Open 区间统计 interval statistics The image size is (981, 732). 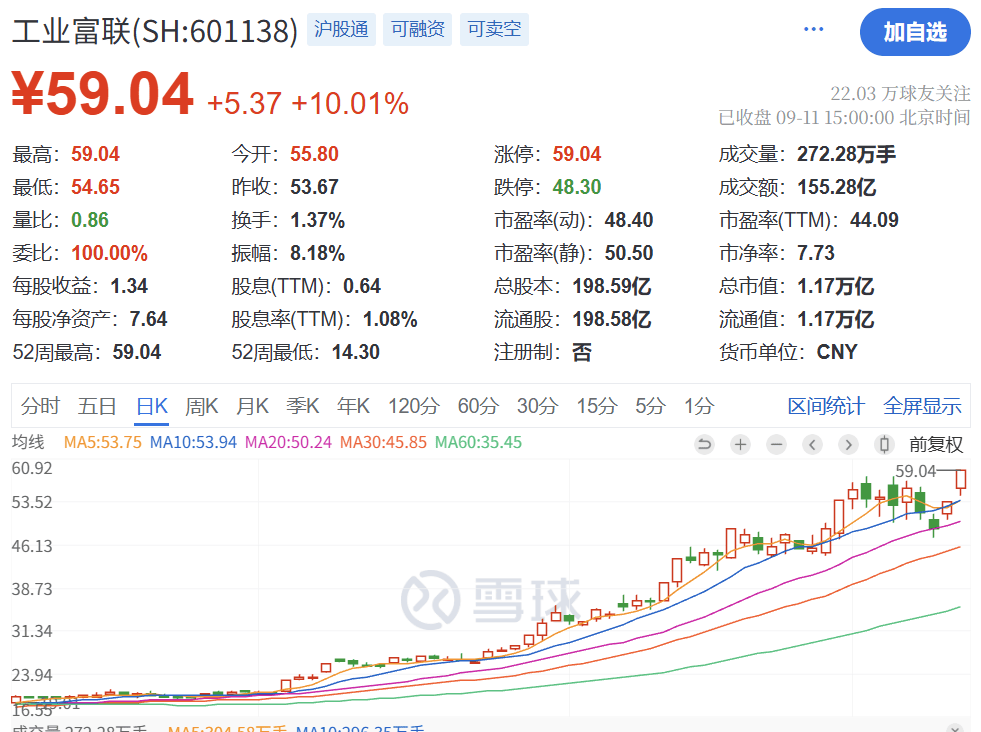[x=822, y=404]
